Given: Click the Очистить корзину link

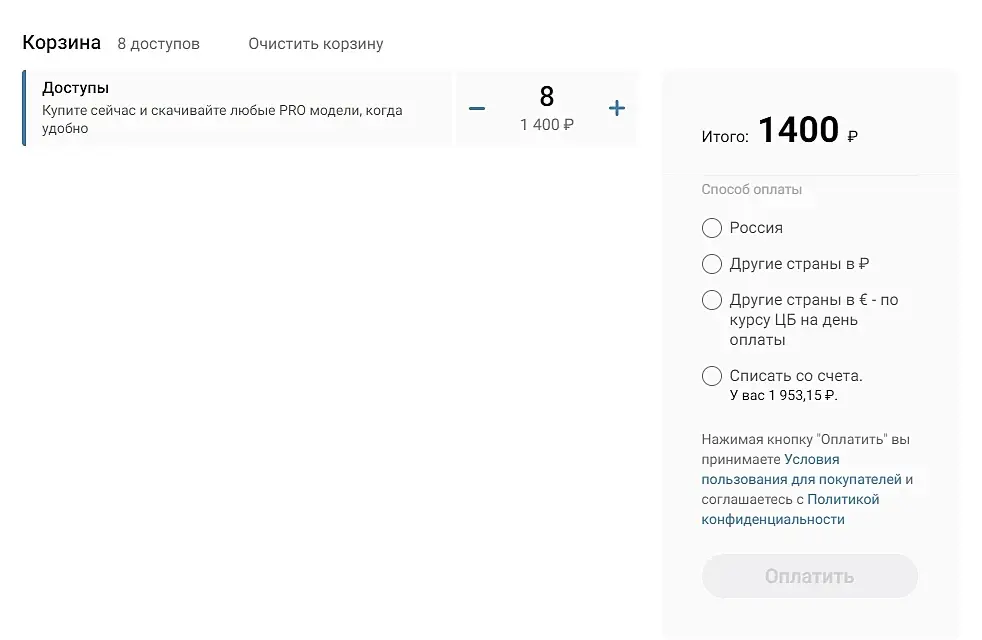Looking at the screenshot, I should (316, 44).
